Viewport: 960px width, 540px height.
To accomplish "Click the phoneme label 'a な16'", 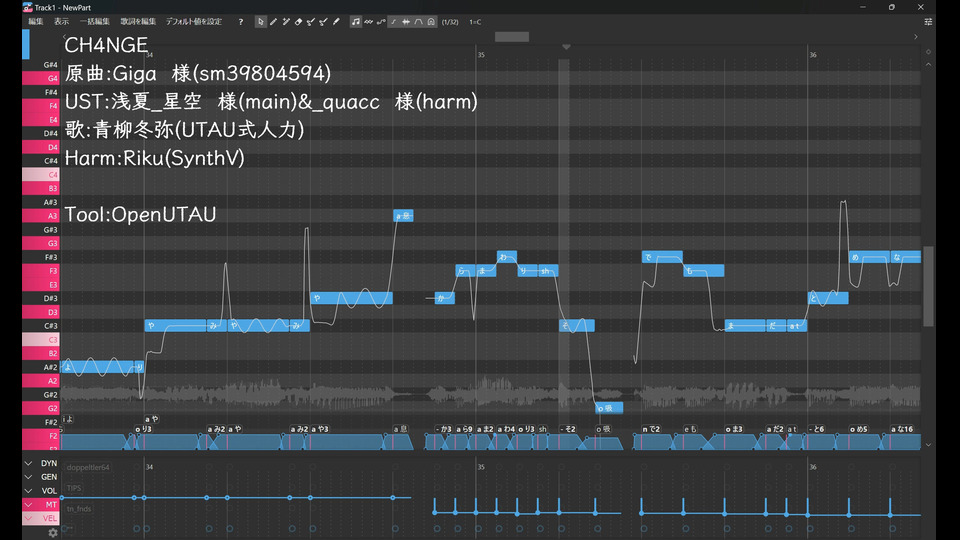I will 902,429.
